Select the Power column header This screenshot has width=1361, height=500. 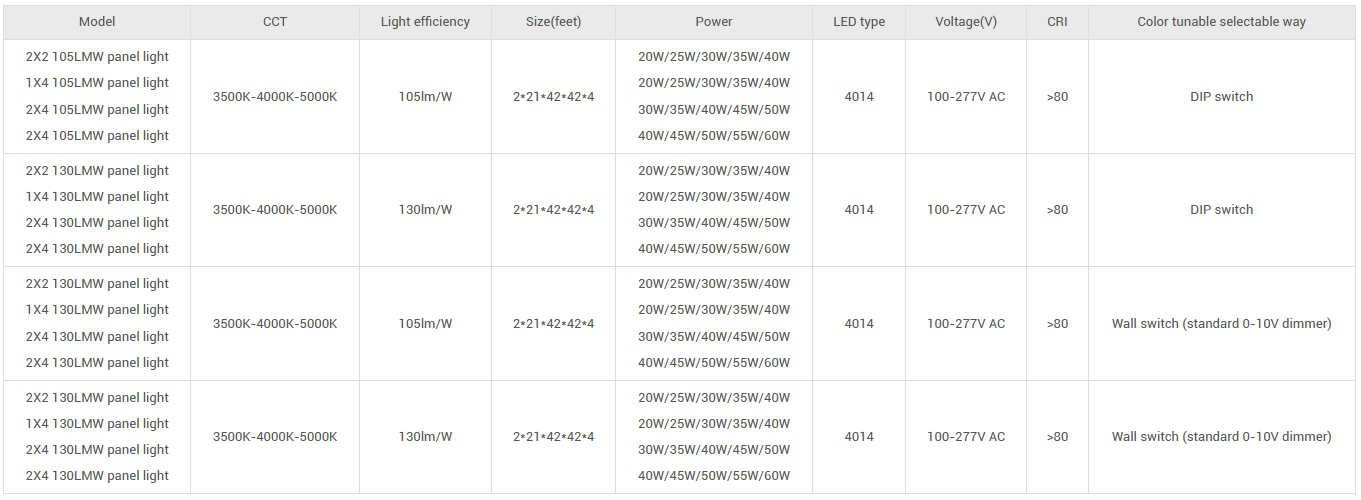(714, 22)
